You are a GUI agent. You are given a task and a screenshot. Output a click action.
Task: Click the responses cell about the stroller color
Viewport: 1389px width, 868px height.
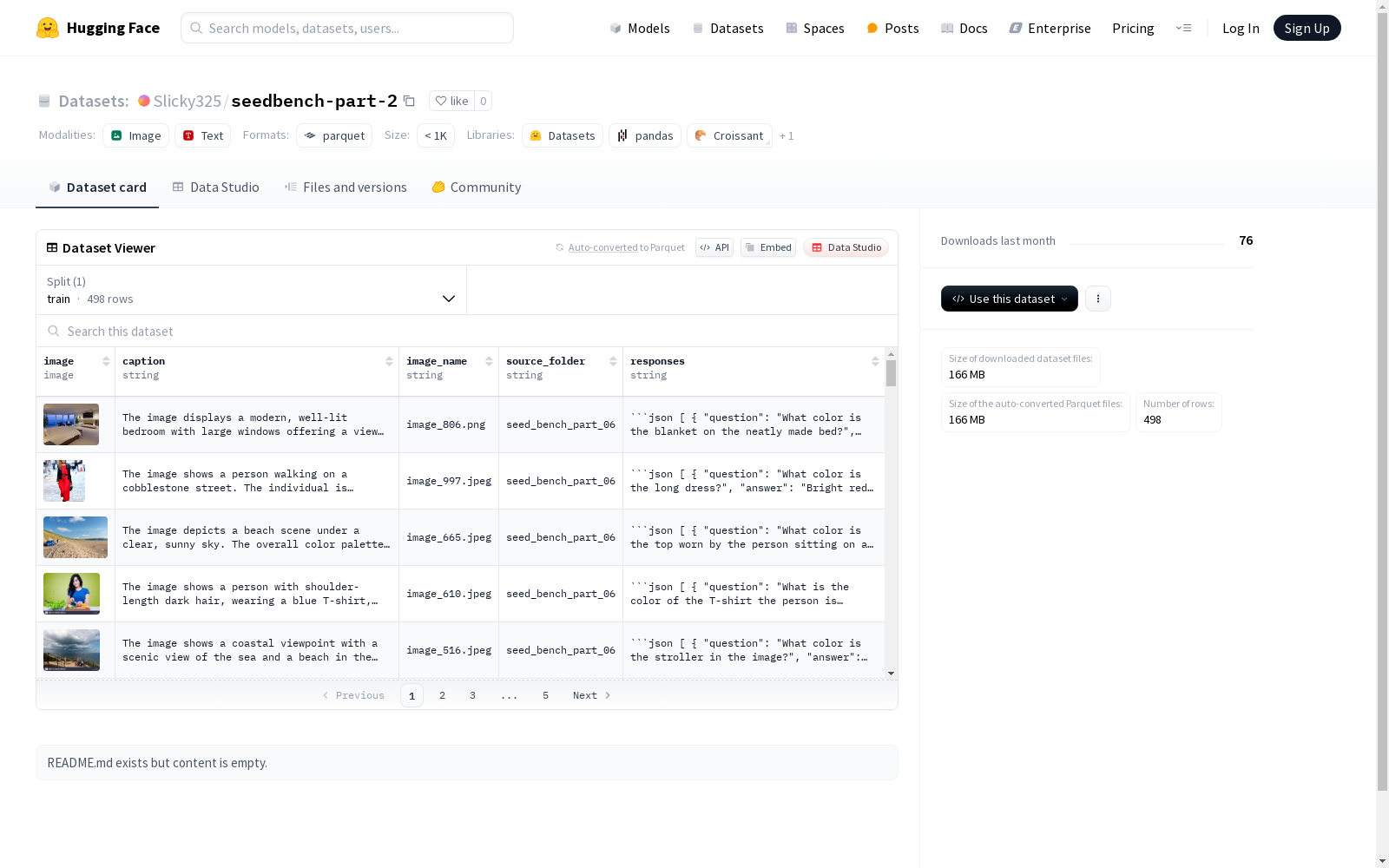(754, 650)
